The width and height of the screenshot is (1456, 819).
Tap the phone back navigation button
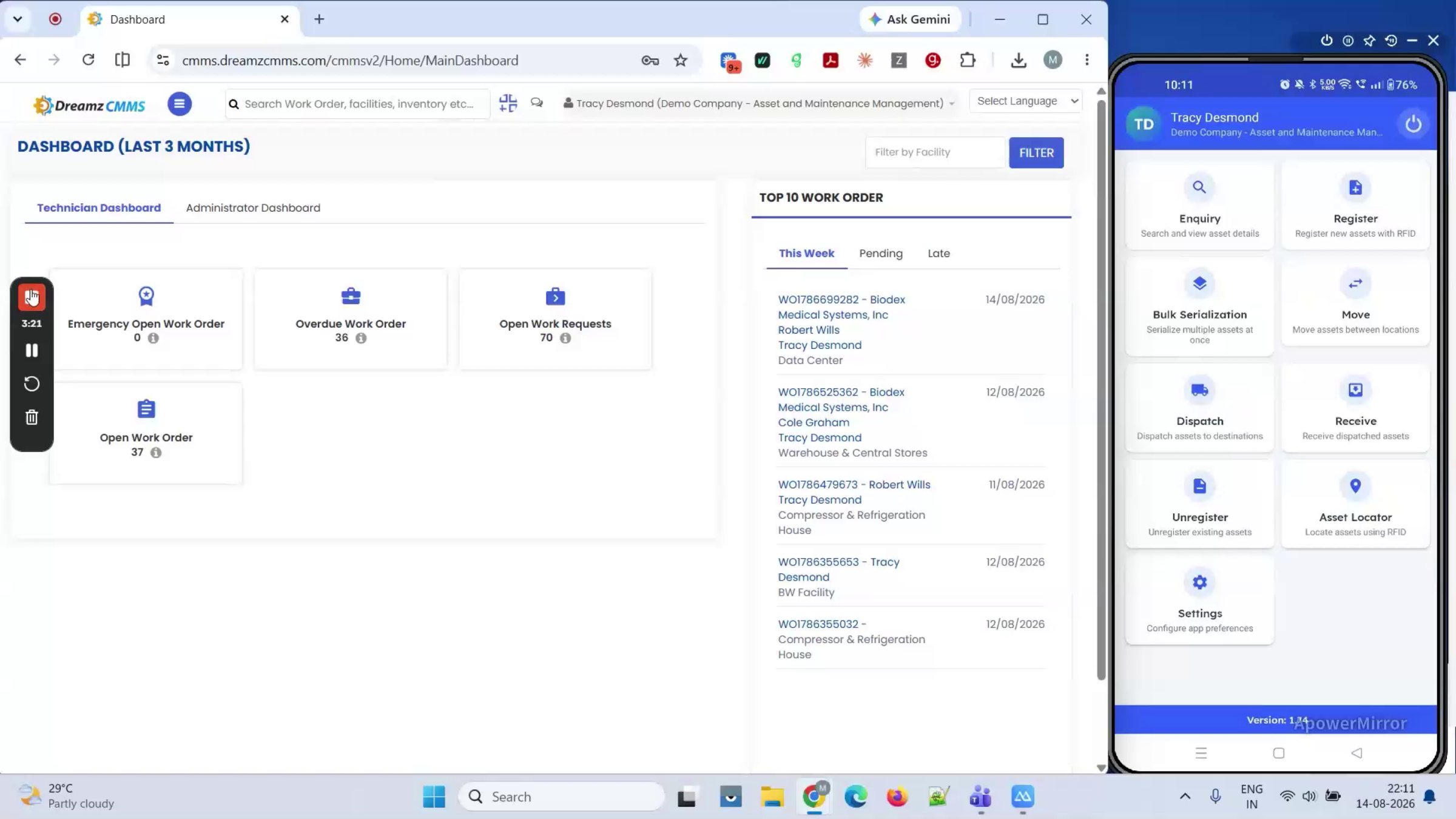1357,753
